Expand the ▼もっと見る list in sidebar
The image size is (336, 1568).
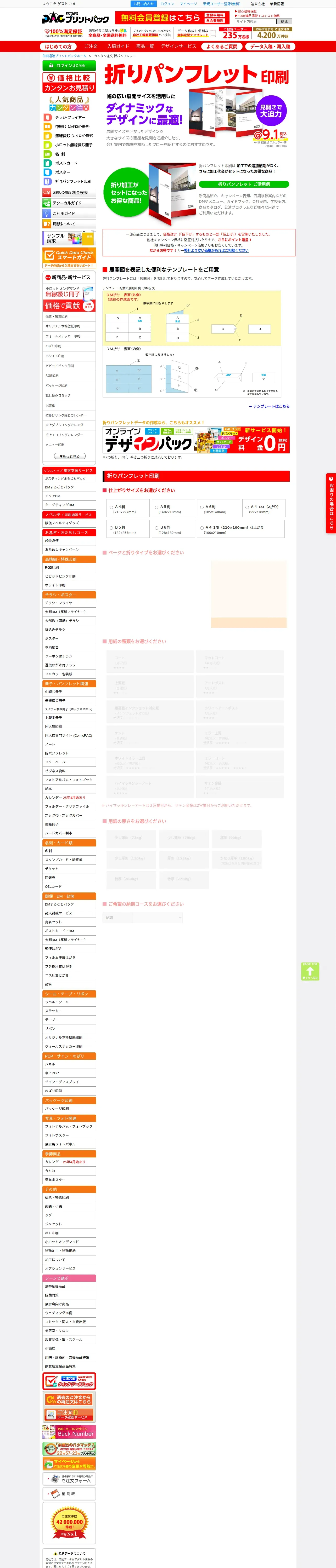pos(70,456)
